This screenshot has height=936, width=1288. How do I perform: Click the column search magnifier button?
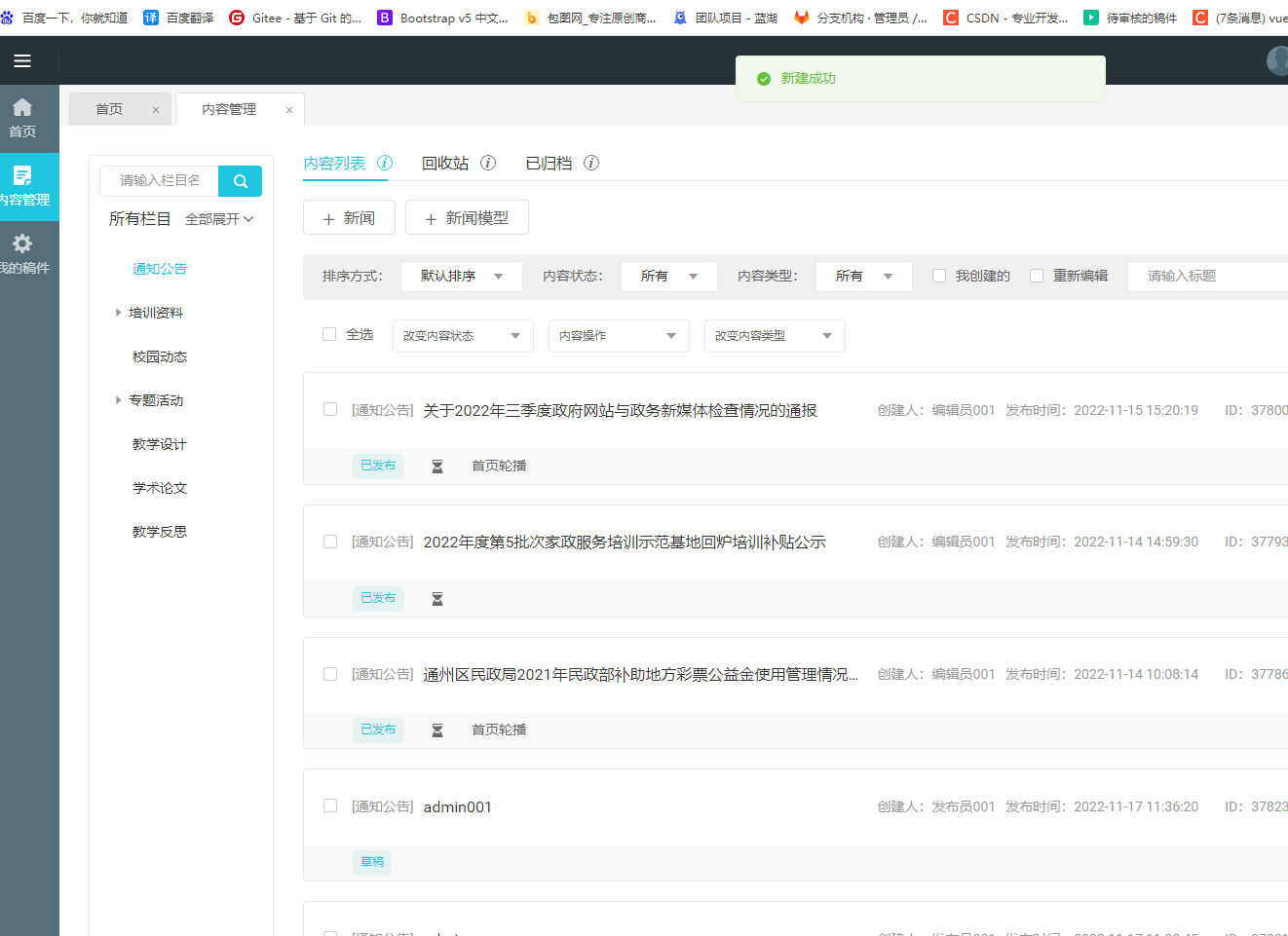click(240, 181)
